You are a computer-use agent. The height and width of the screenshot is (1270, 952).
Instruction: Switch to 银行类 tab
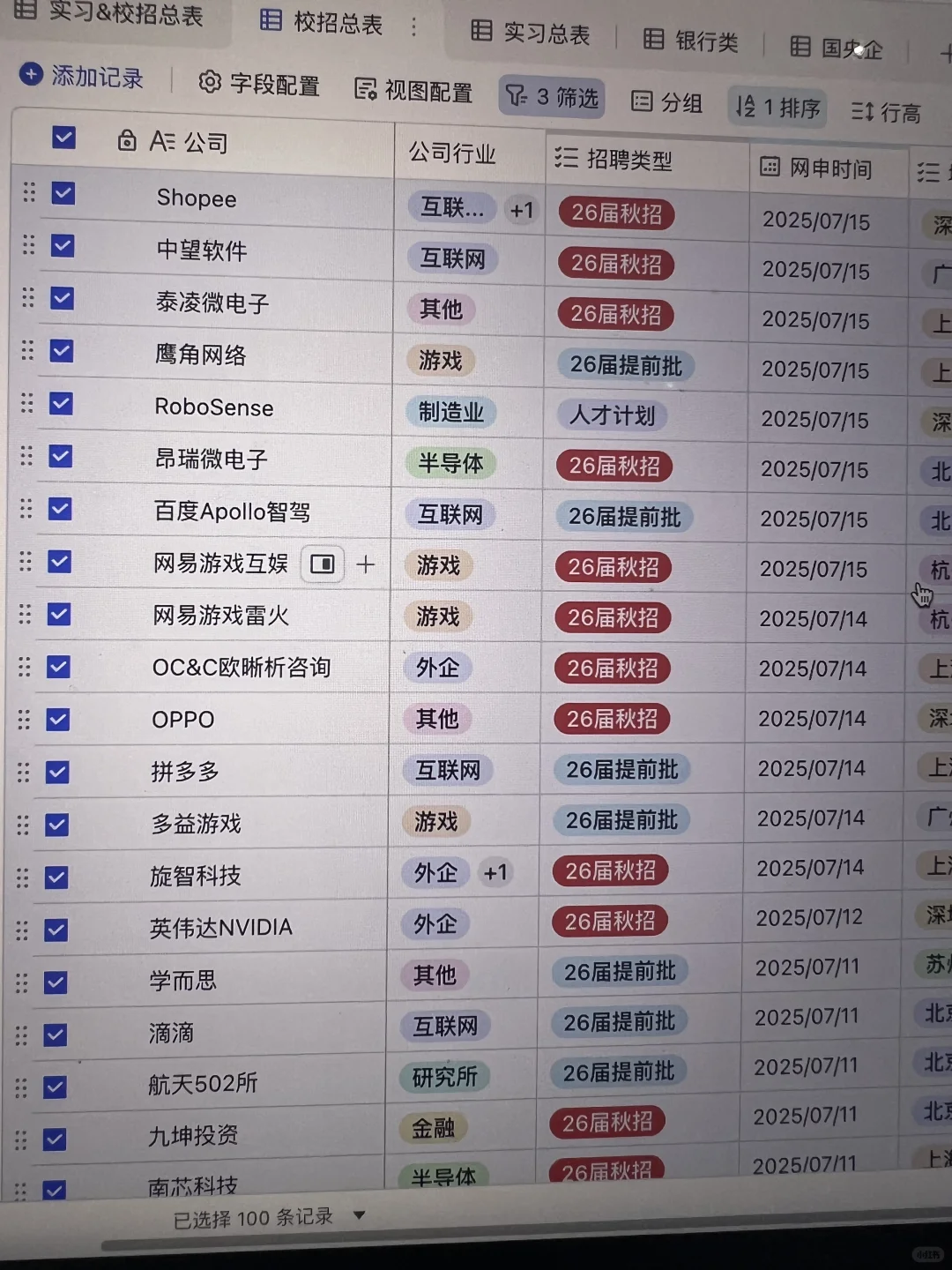(690, 41)
